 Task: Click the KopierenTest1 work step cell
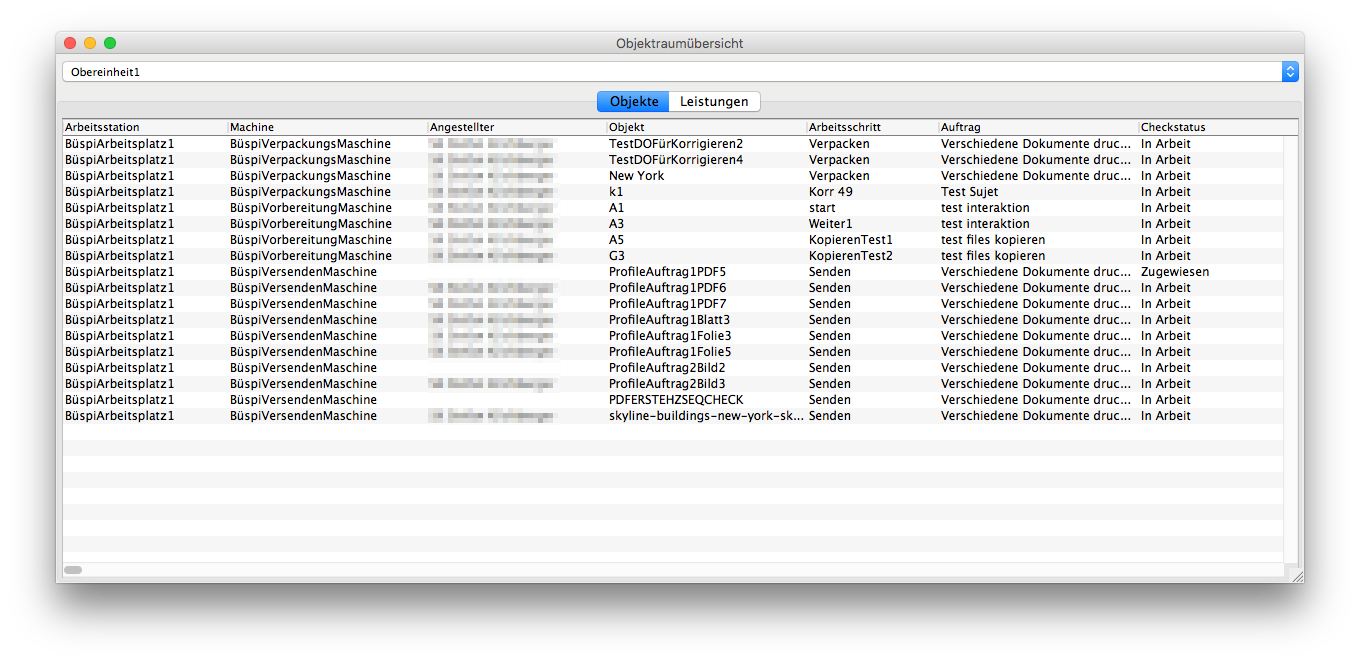click(x=850, y=240)
